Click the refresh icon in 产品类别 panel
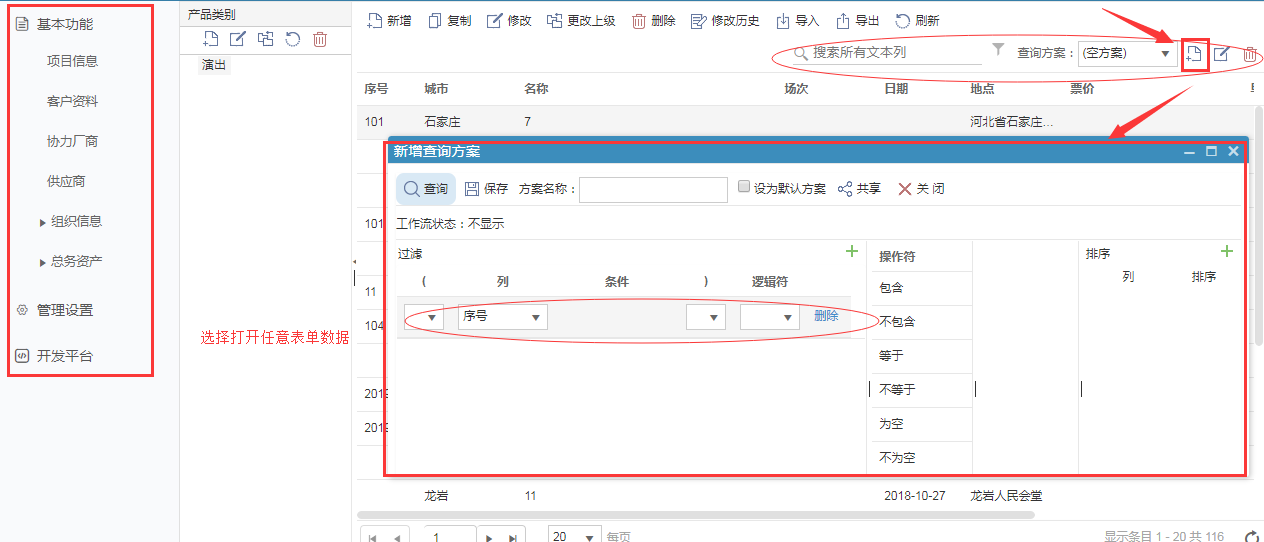Image resolution: width=1264 pixels, height=542 pixels. pos(292,39)
